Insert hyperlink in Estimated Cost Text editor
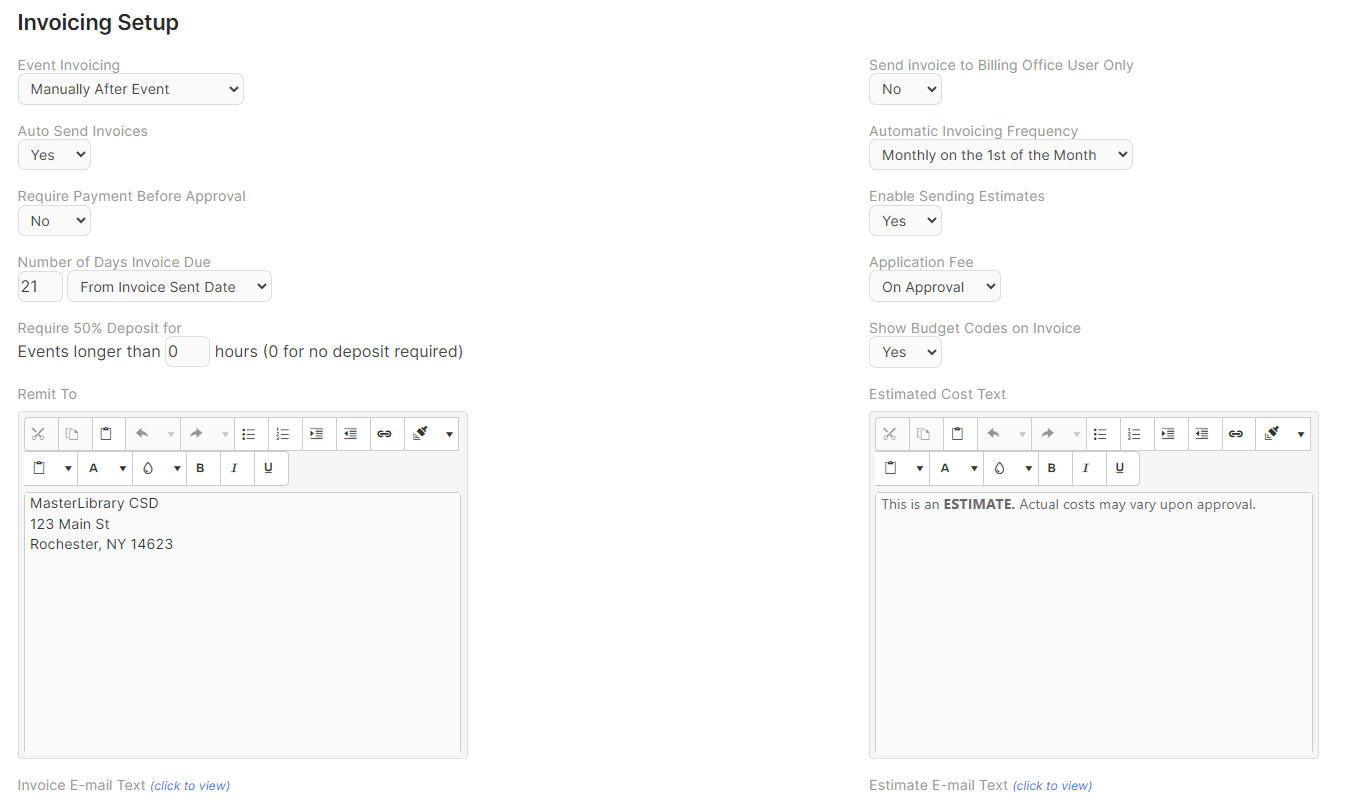1362x802 pixels. pos(1235,434)
